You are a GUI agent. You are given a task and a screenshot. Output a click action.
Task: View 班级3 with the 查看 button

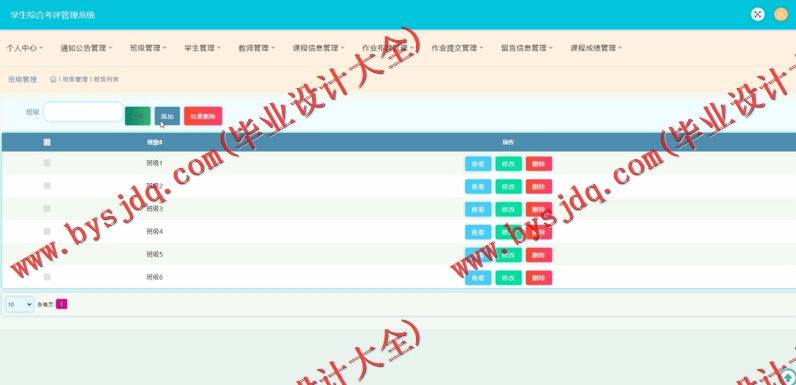click(478, 209)
